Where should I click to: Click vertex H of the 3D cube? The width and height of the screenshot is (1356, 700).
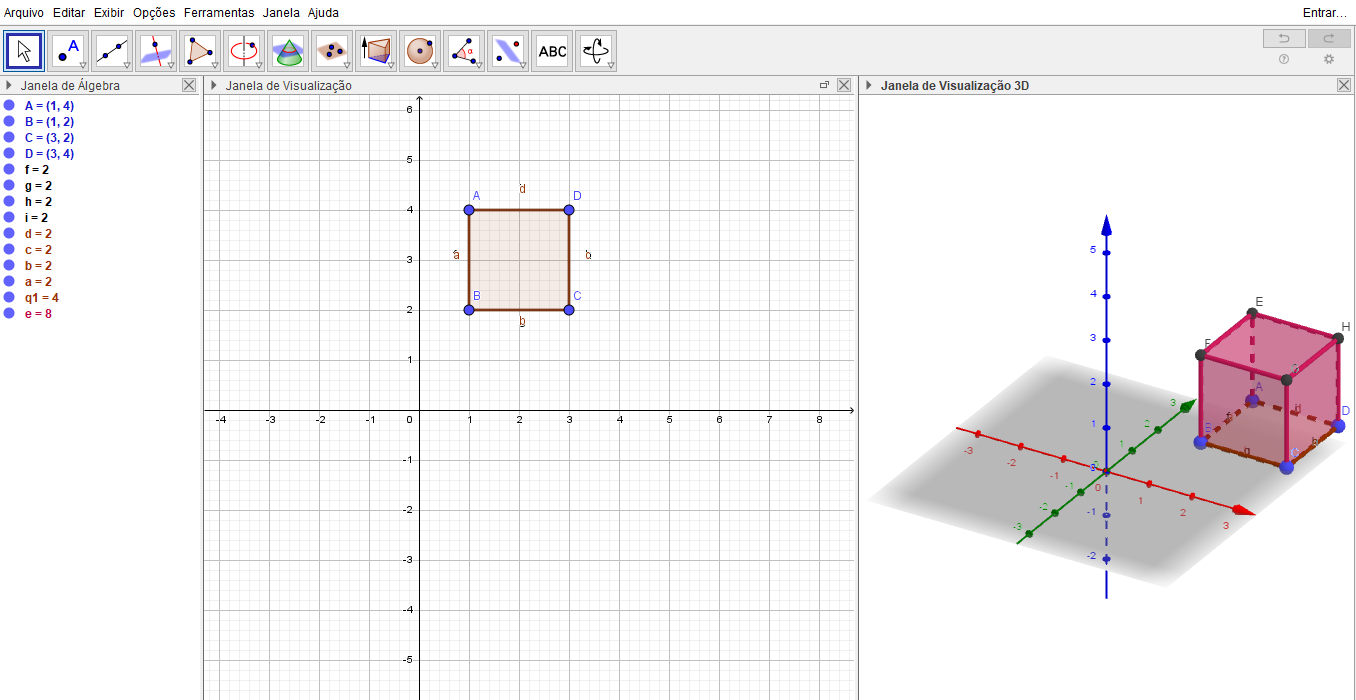1338,338
